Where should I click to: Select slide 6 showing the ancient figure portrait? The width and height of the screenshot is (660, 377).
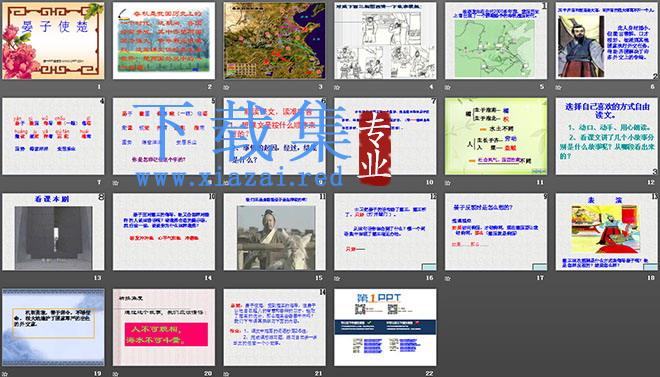607,41
